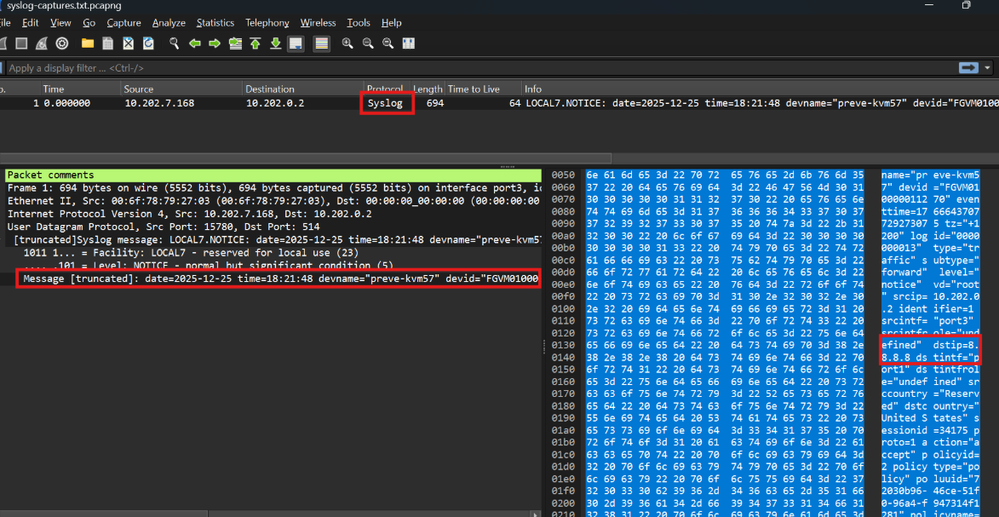Jump to the first packet icon
The width and height of the screenshot is (999, 517).
point(255,43)
